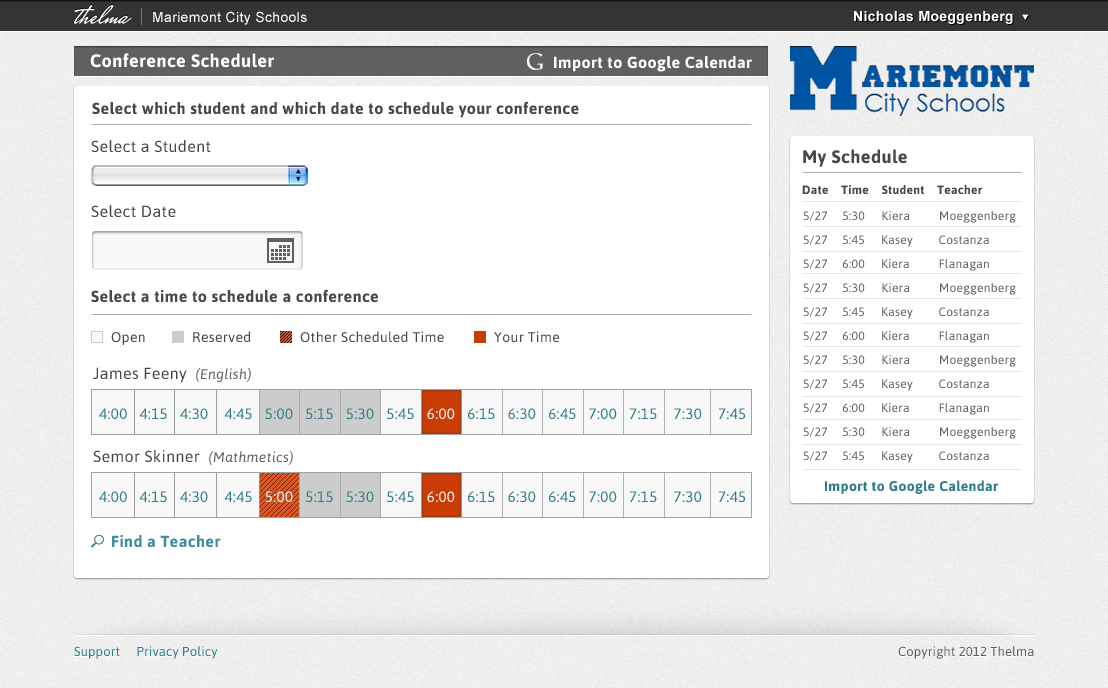Open the Privacy Policy footer link
This screenshot has width=1108, height=688.
coord(177,651)
